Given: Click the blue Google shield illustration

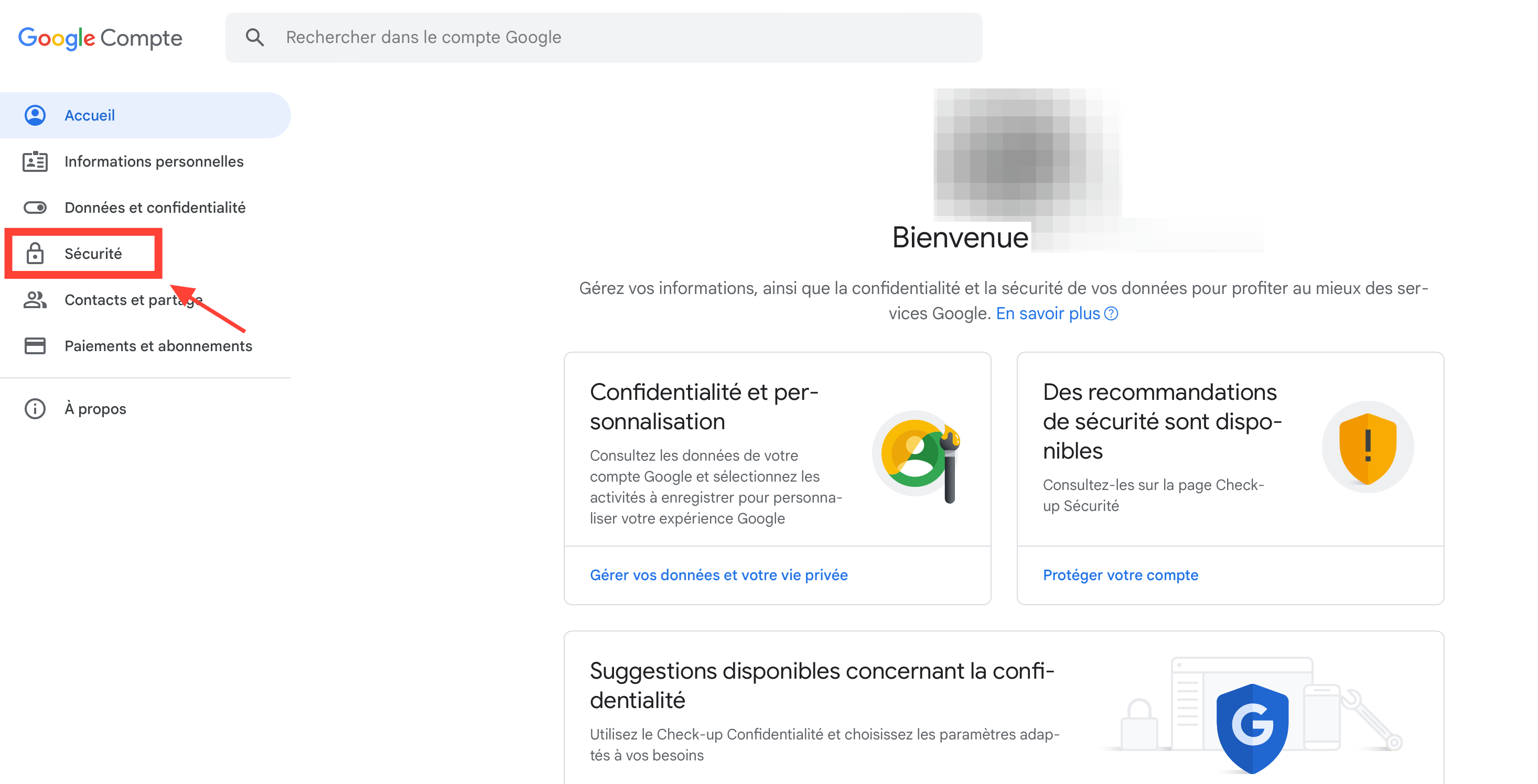Looking at the screenshot, I should coord(1253,725).
